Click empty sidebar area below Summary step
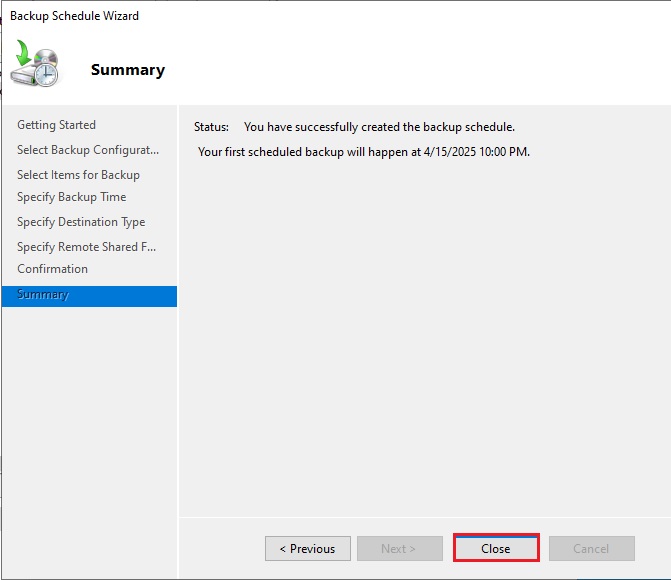 88,420
